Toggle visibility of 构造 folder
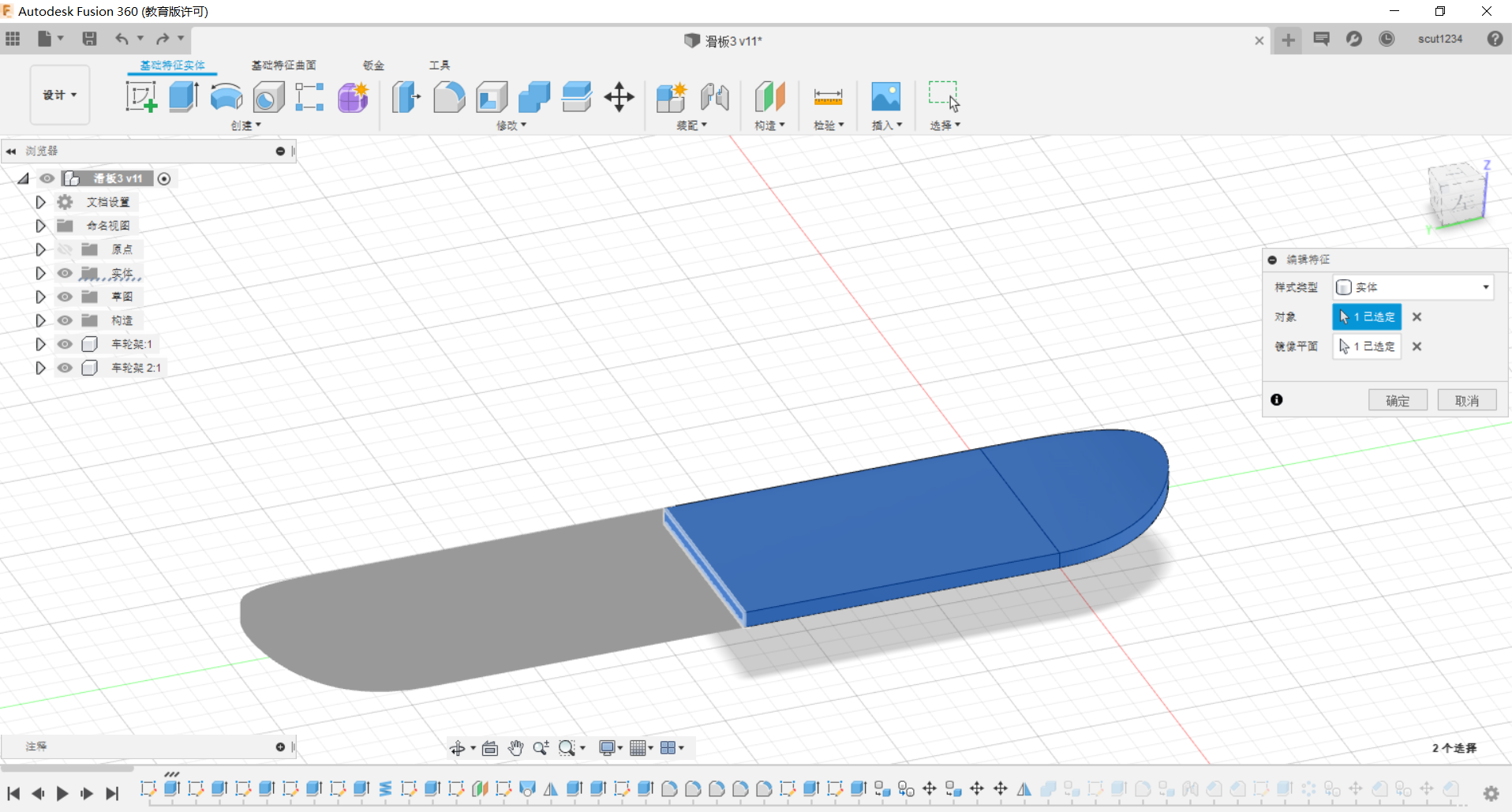 tap(65, 320)
